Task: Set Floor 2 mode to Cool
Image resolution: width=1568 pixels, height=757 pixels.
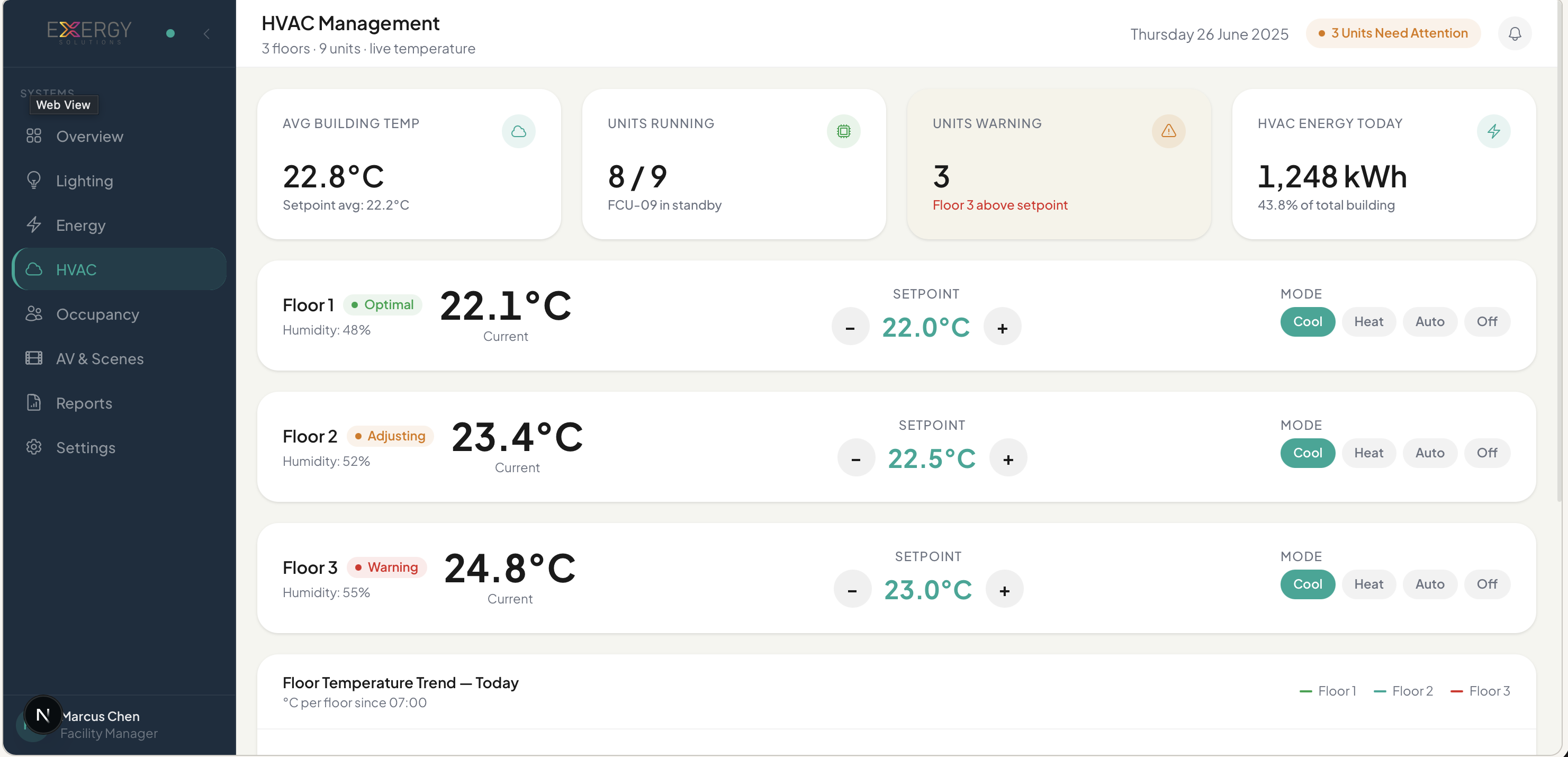Action: coord(1308,453)
